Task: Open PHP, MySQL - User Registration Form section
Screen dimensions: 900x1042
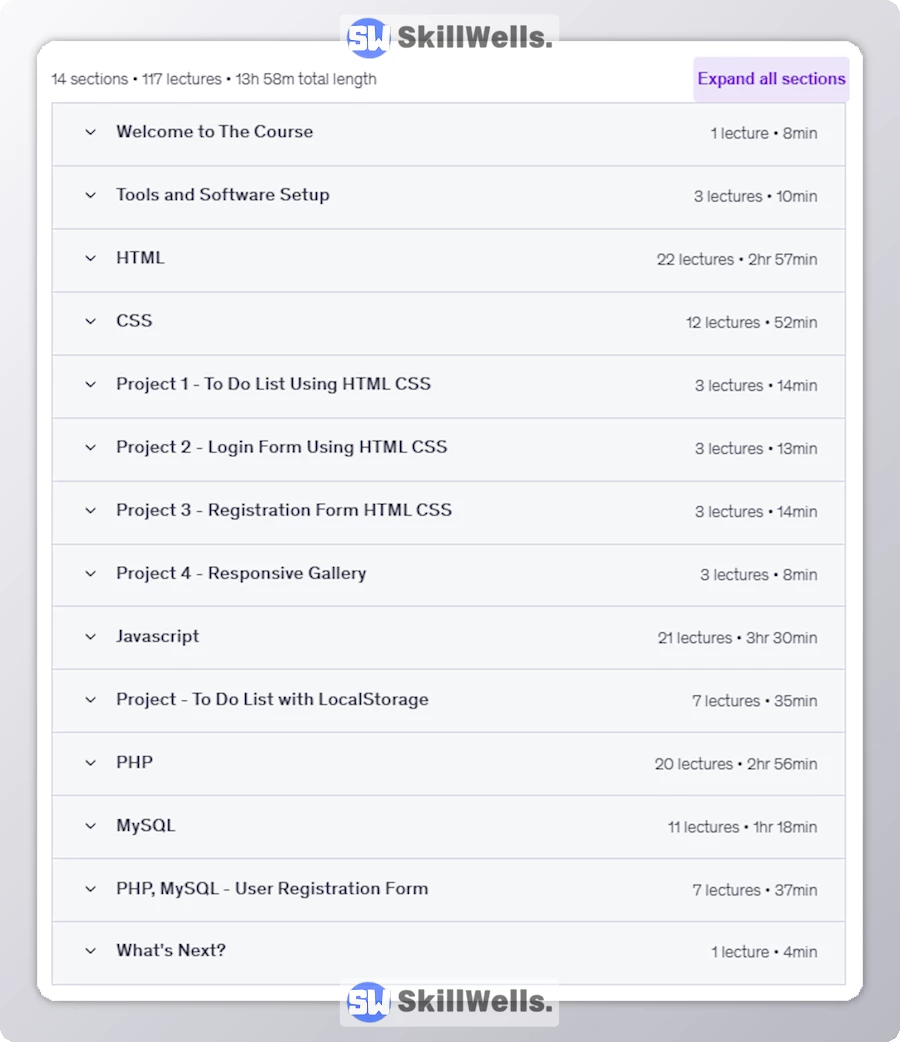Action: 89,889
